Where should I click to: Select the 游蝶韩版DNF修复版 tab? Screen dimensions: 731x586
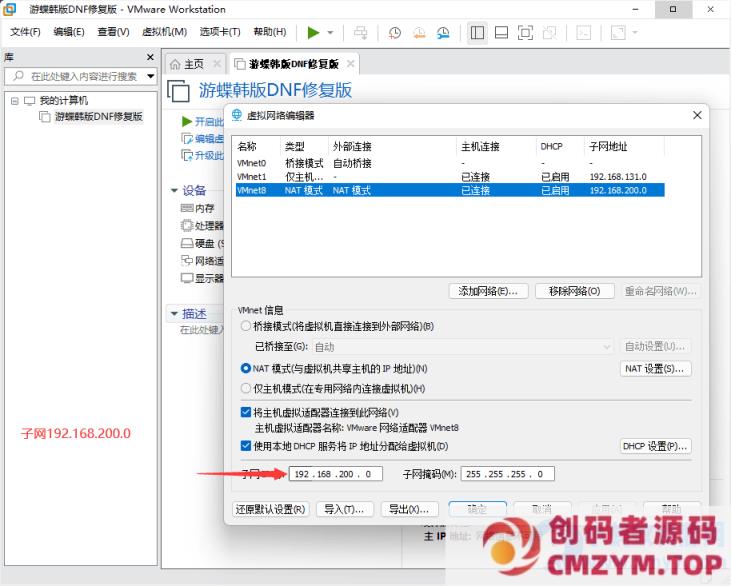tap(294, 64)
